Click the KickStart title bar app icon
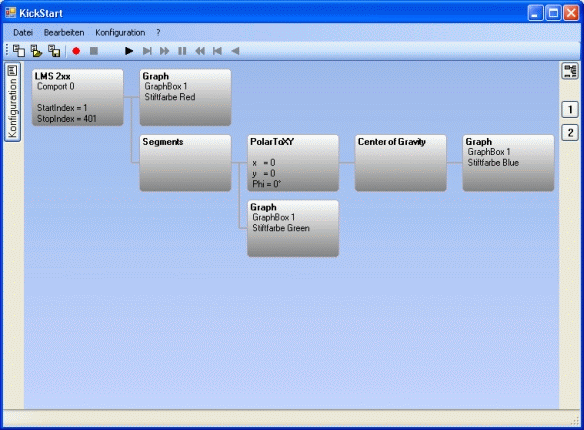Image resolution: width=584 pixels, height=430 pixels. [x=10, y=13]
